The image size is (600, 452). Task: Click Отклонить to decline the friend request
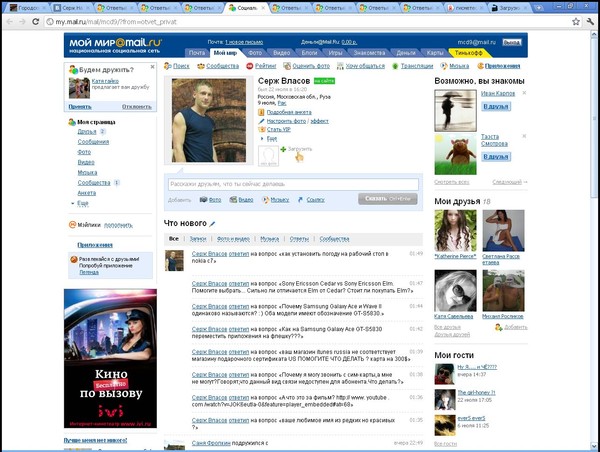tap(138, 105)
